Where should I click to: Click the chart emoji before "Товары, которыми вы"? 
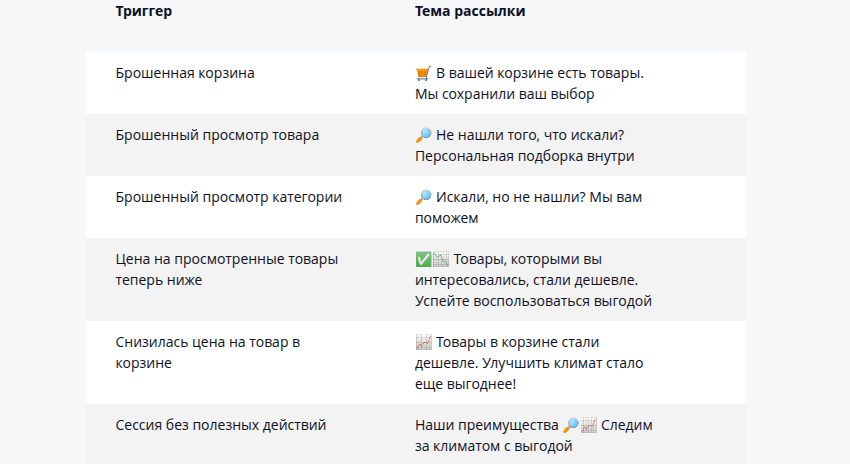(440, 260)
